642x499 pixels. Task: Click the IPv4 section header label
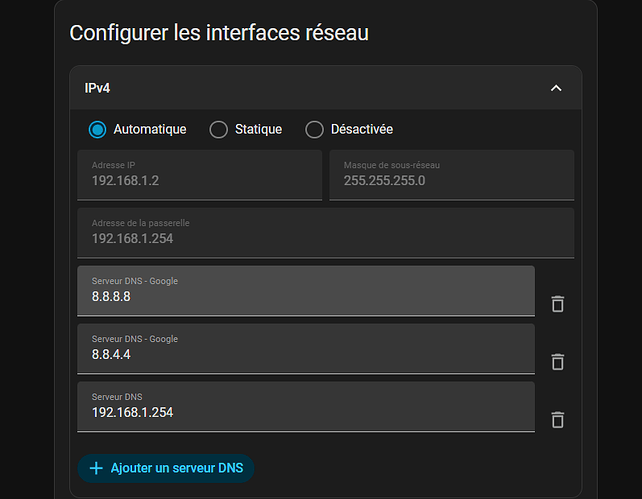(97, 88)
